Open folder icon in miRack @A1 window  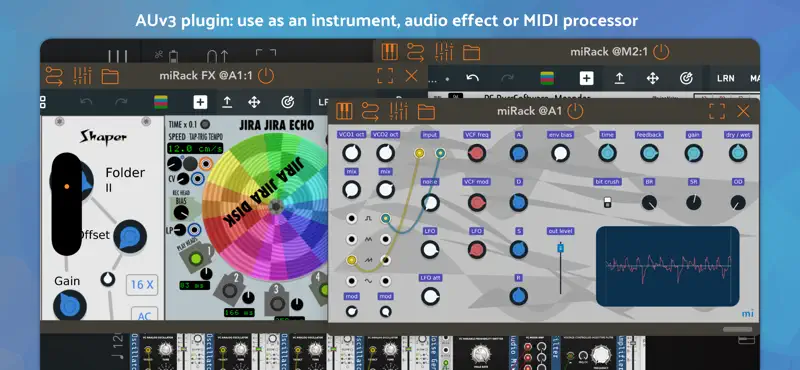(426, 112)
